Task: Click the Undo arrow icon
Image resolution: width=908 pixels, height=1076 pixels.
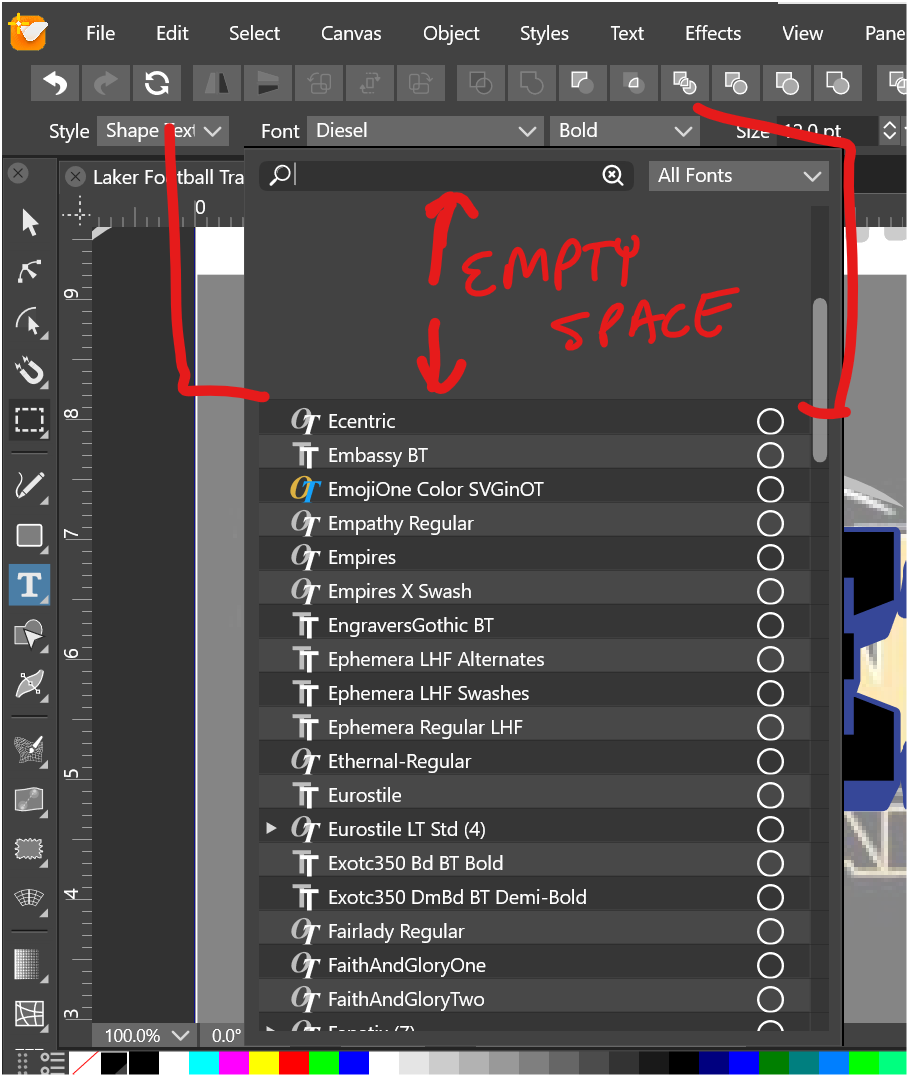Action: click(55, 83)
